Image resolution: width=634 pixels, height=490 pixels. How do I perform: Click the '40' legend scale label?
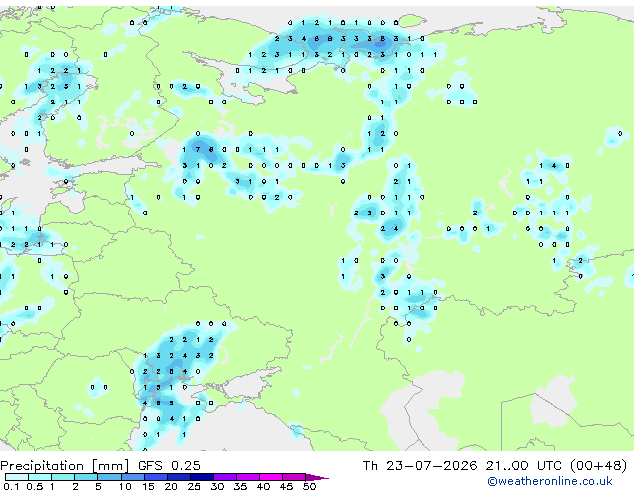pyautogui.click(x=263, y=486)
